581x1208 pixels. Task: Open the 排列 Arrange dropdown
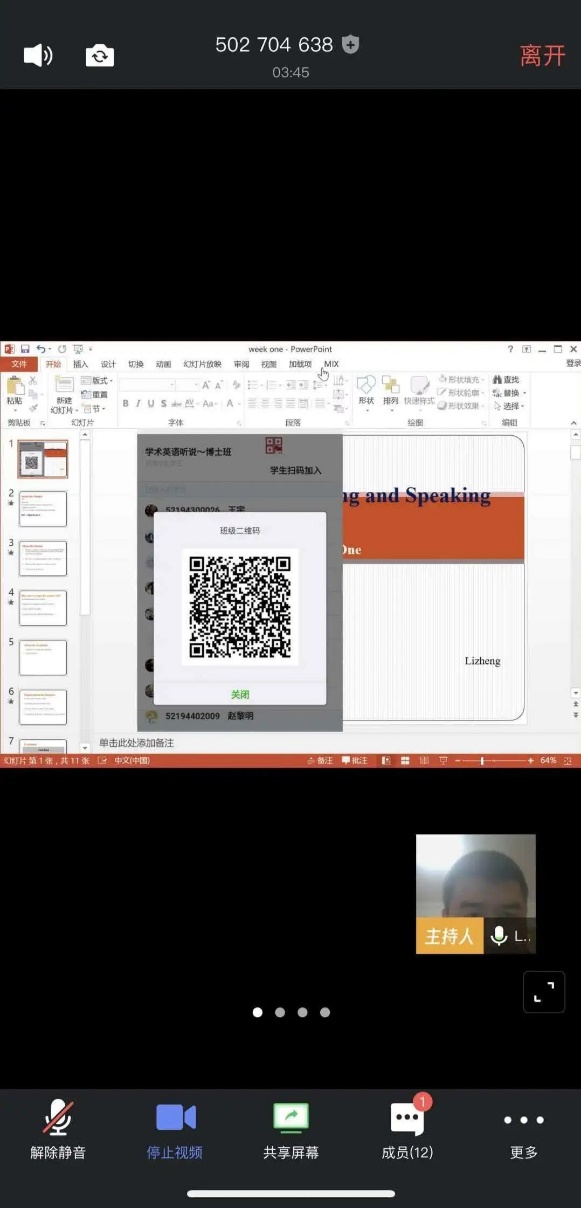390,391
